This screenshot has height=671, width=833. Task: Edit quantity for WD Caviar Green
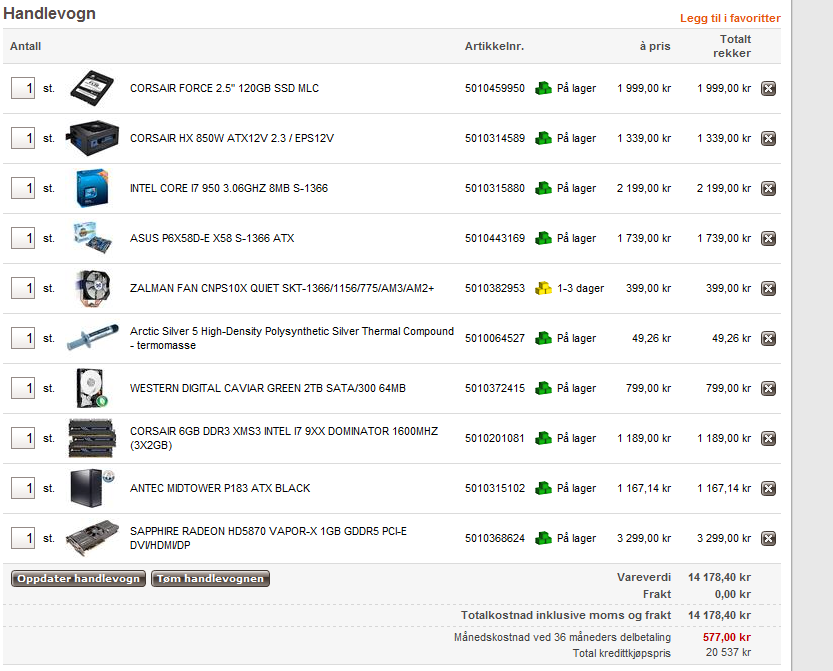tap(23, 388)
